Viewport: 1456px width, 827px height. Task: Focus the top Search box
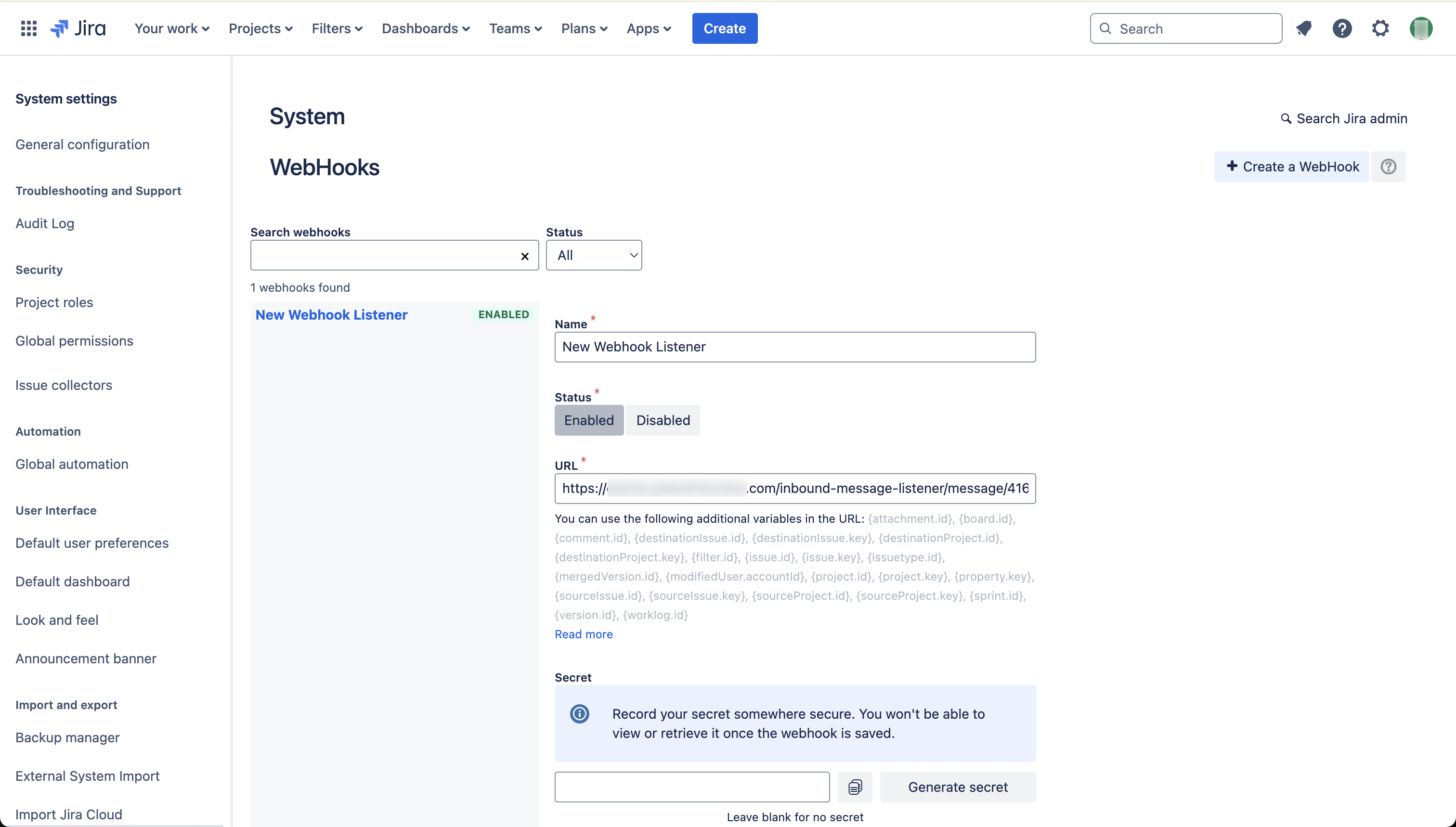[1186, 28]
